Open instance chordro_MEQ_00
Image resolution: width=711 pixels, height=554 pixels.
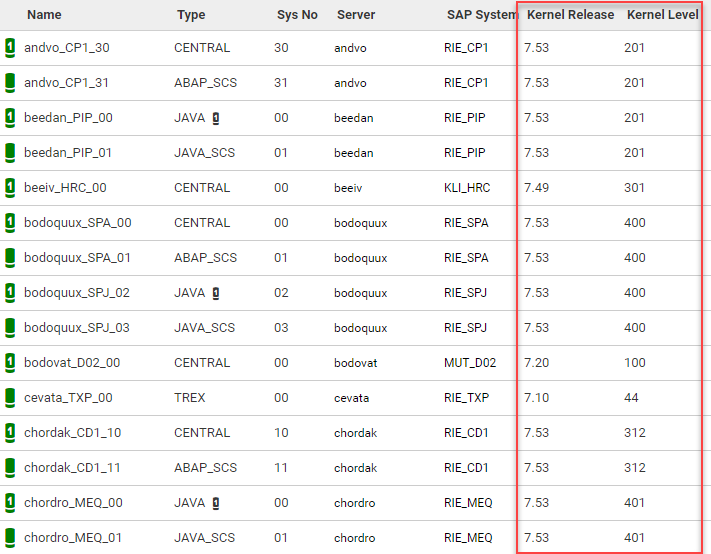[73, 502]
